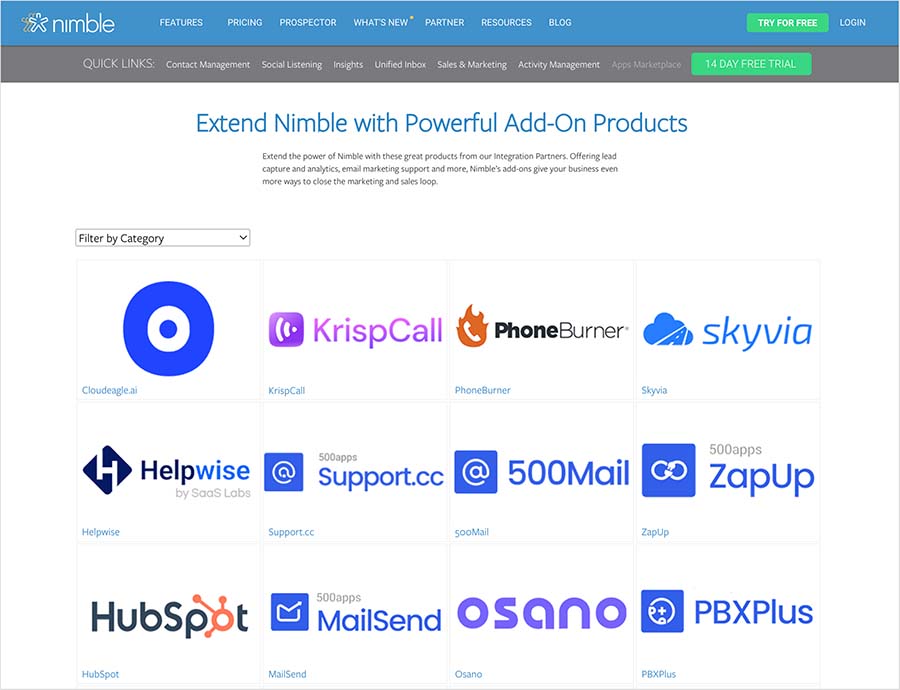Open the Activity Management quick link
This screenshot has width=900, height=690.
click(x=559, y=64)
